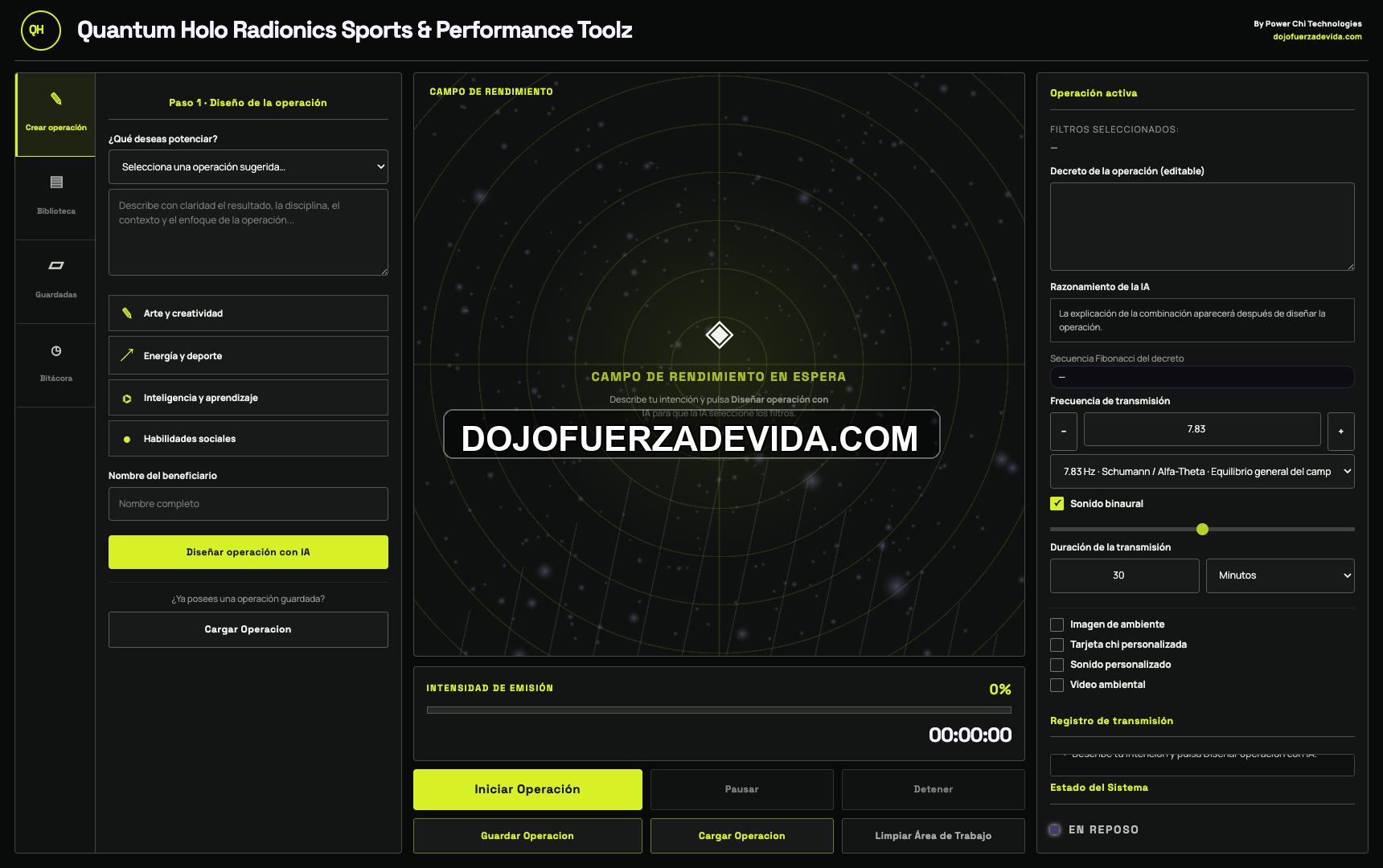This screenshot has width=1383, height=868.
Task: Click Cargar Operacion in the left panel
Action: point(248,629)
